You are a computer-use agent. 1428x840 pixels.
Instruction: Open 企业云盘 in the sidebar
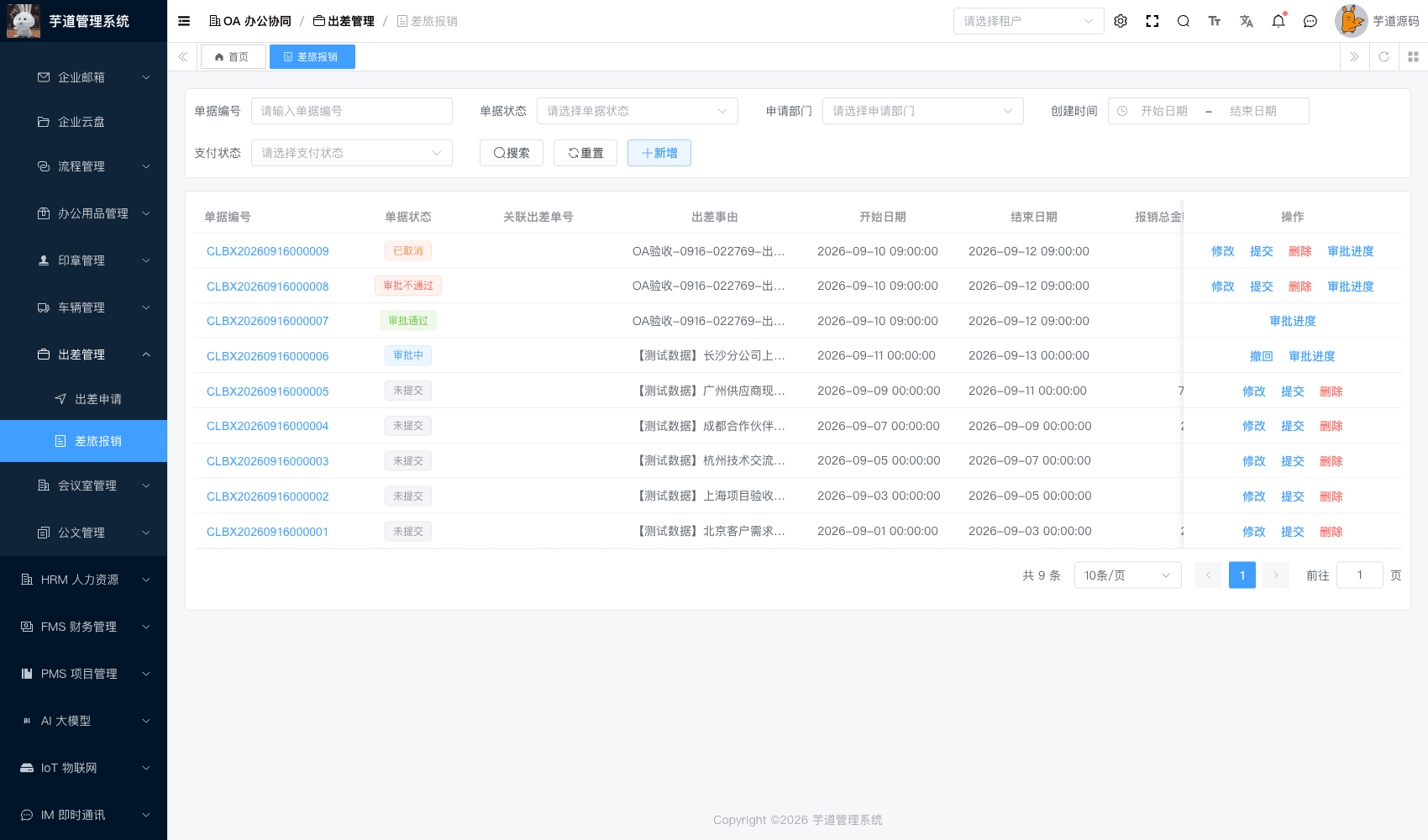click(83, 122)
